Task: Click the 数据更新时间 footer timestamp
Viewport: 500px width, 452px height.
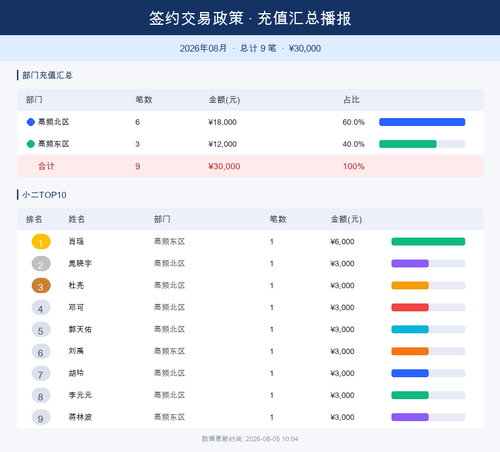Action: click(x=250, y=439)
